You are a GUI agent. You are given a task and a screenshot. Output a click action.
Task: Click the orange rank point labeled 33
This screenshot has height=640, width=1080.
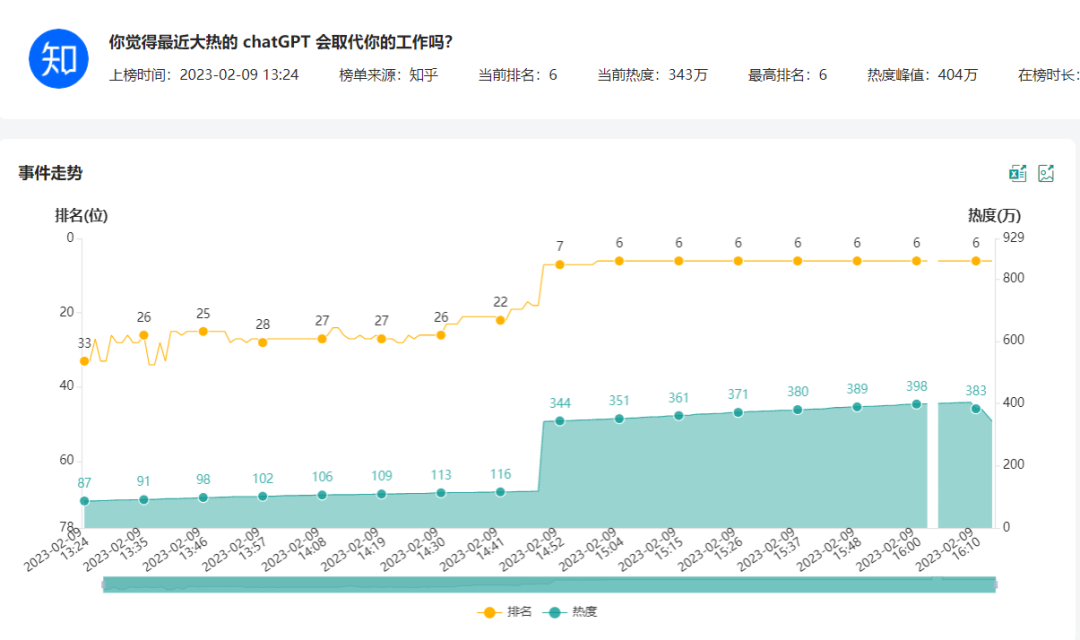(84, 361)
